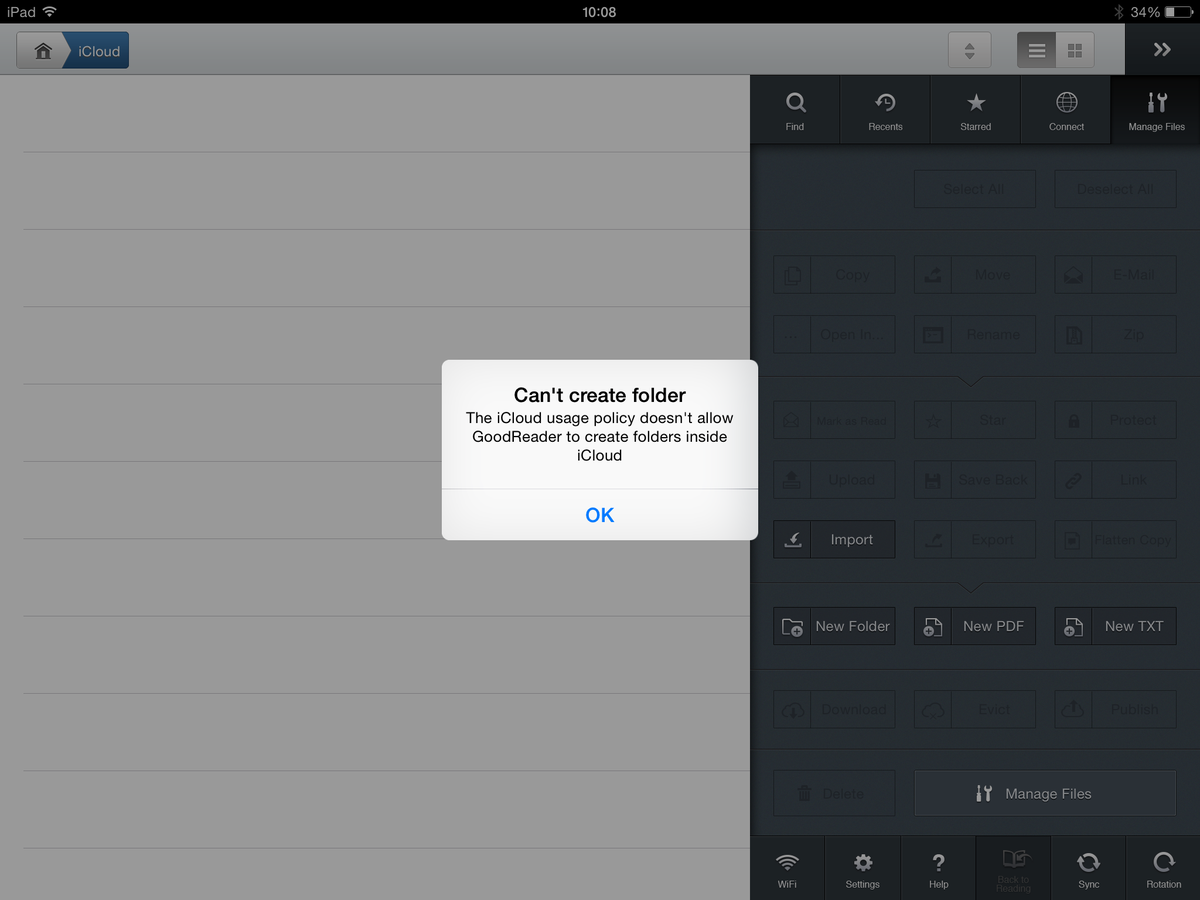Open the Connect tab
Image resolution: width=1200 pixels, height=900 pixels.
pos(1066,110)
